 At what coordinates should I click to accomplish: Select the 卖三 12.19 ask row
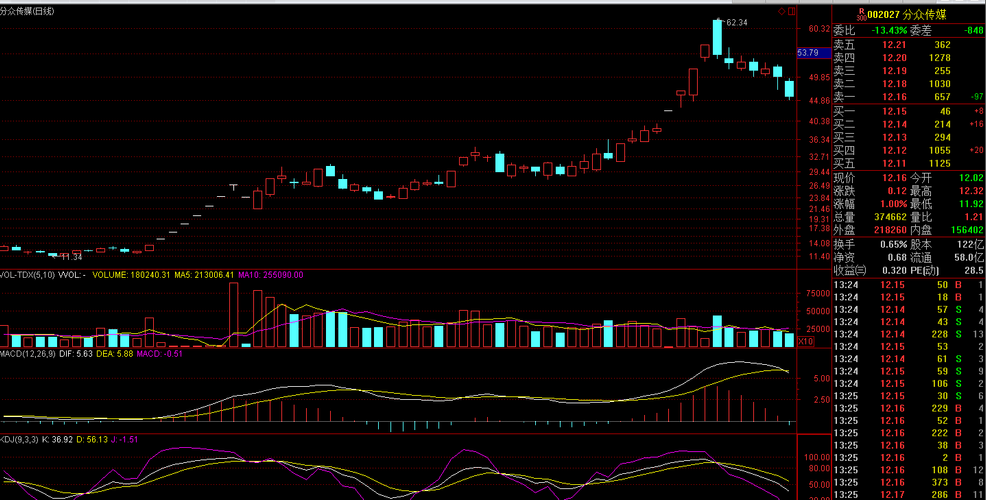pos(908,71)
